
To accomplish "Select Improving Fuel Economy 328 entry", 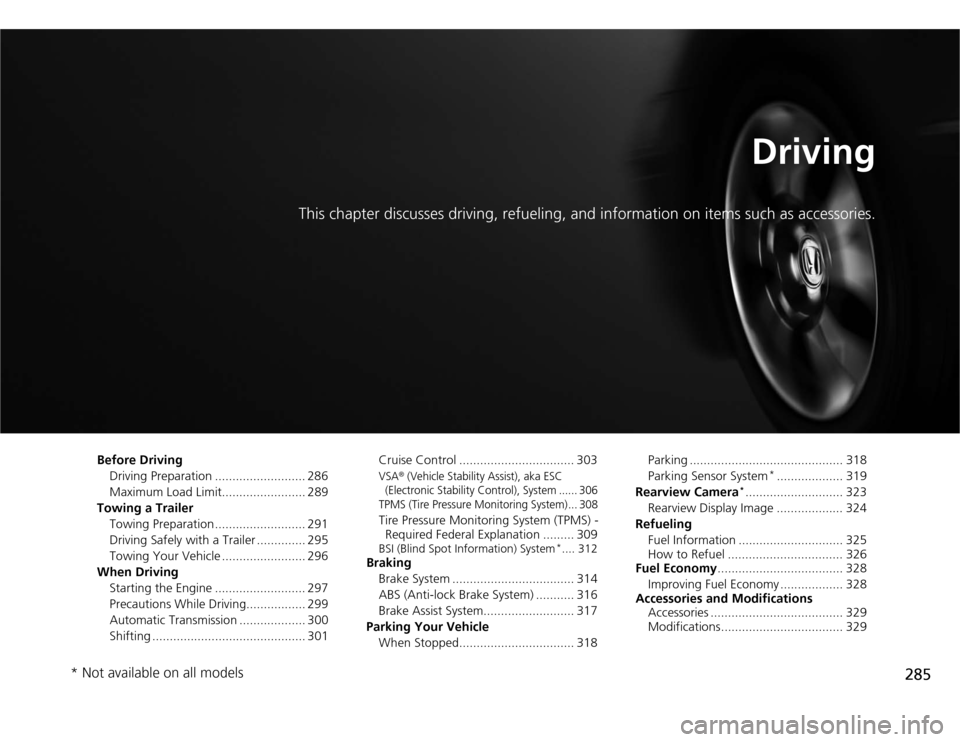I will (757, 584).
